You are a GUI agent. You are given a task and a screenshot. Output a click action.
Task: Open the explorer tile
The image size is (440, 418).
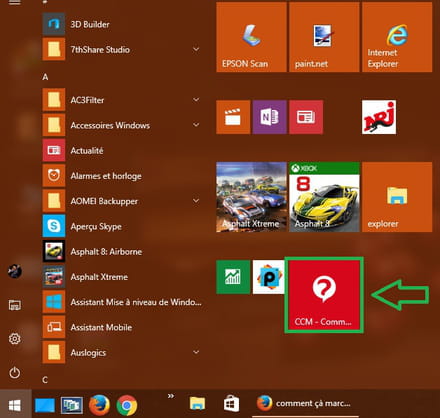coord(397,197)
